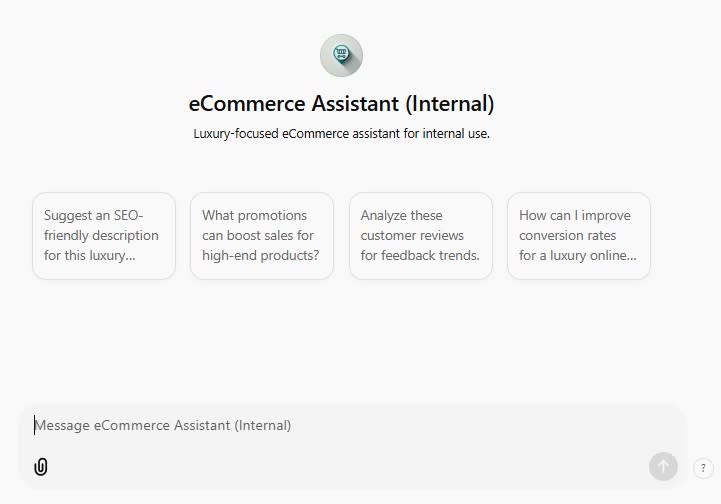
Task: Start chat about luxury online conversion rates
Action: click(579, 235)
